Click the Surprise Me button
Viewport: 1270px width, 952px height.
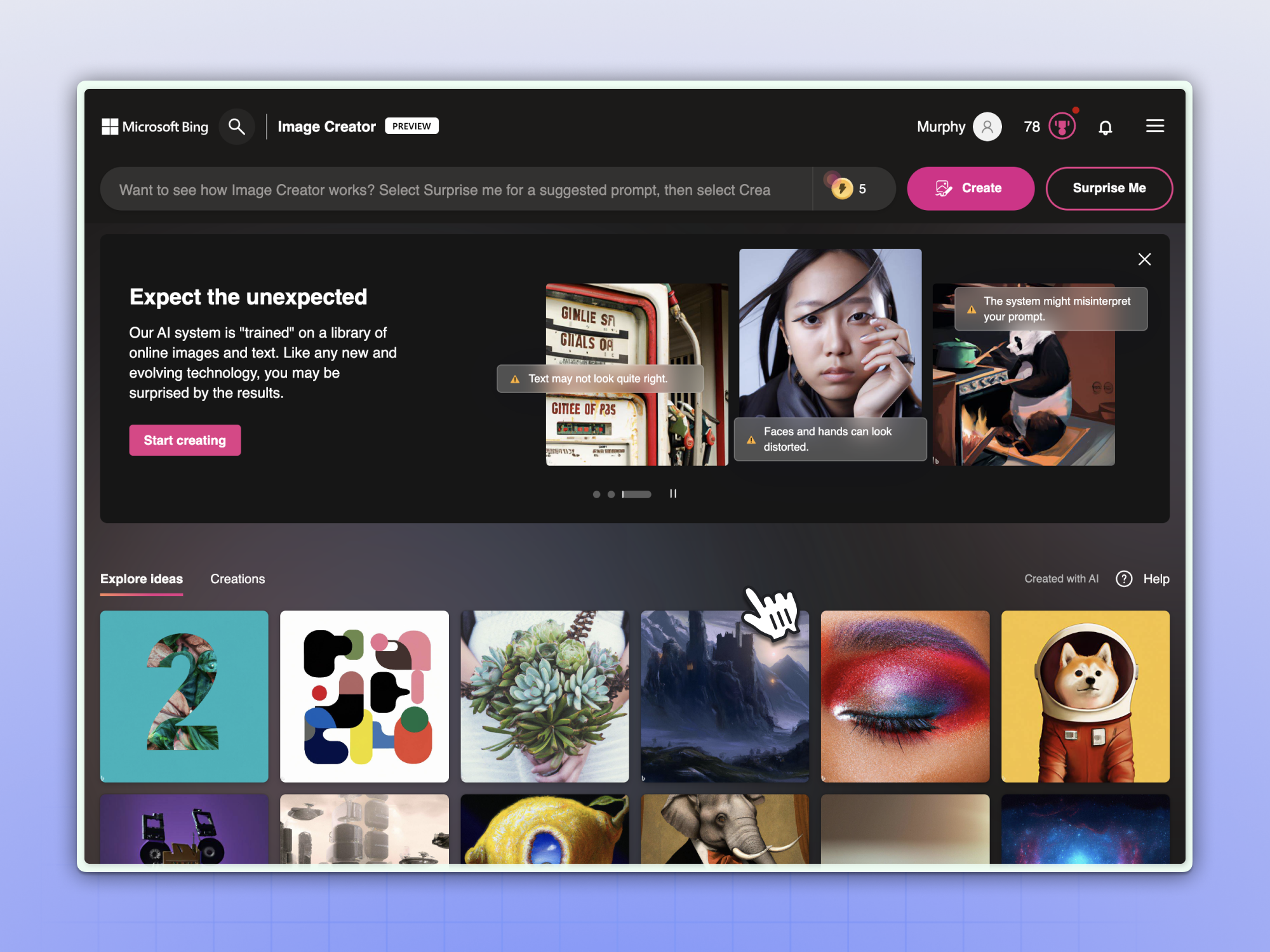coord(1109,188)
